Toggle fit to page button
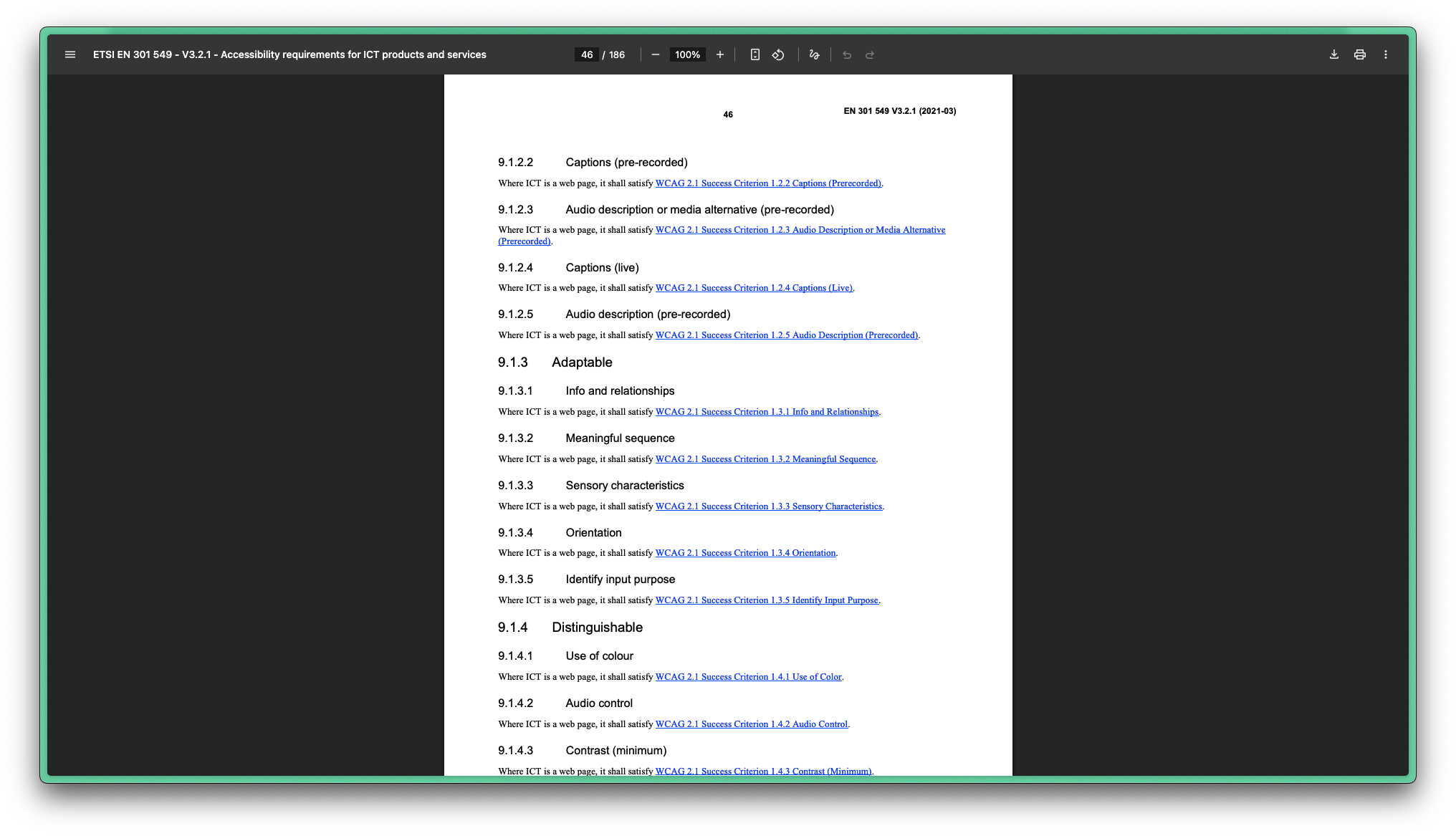This screenshot has width=1456, height=836. pyautogui.click(x=755, y=54)
